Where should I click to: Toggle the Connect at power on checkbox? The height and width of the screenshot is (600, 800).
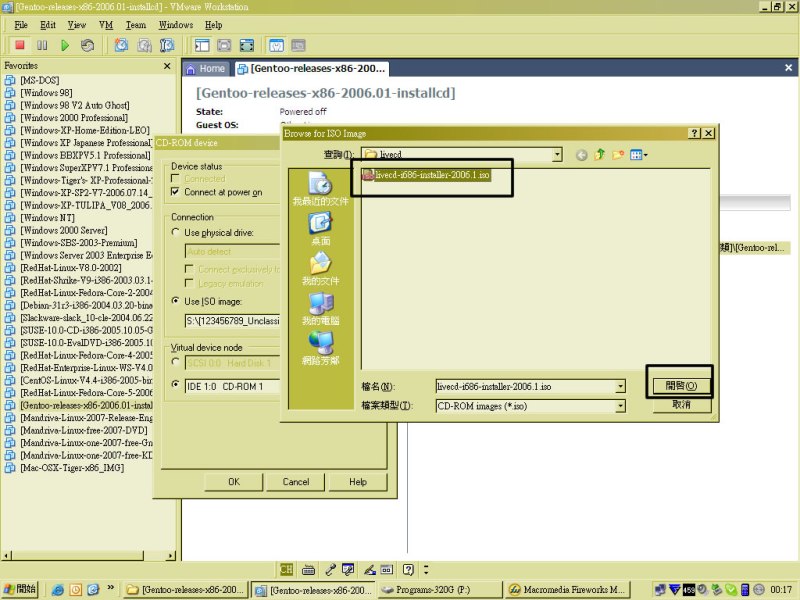tap(175, 192)
